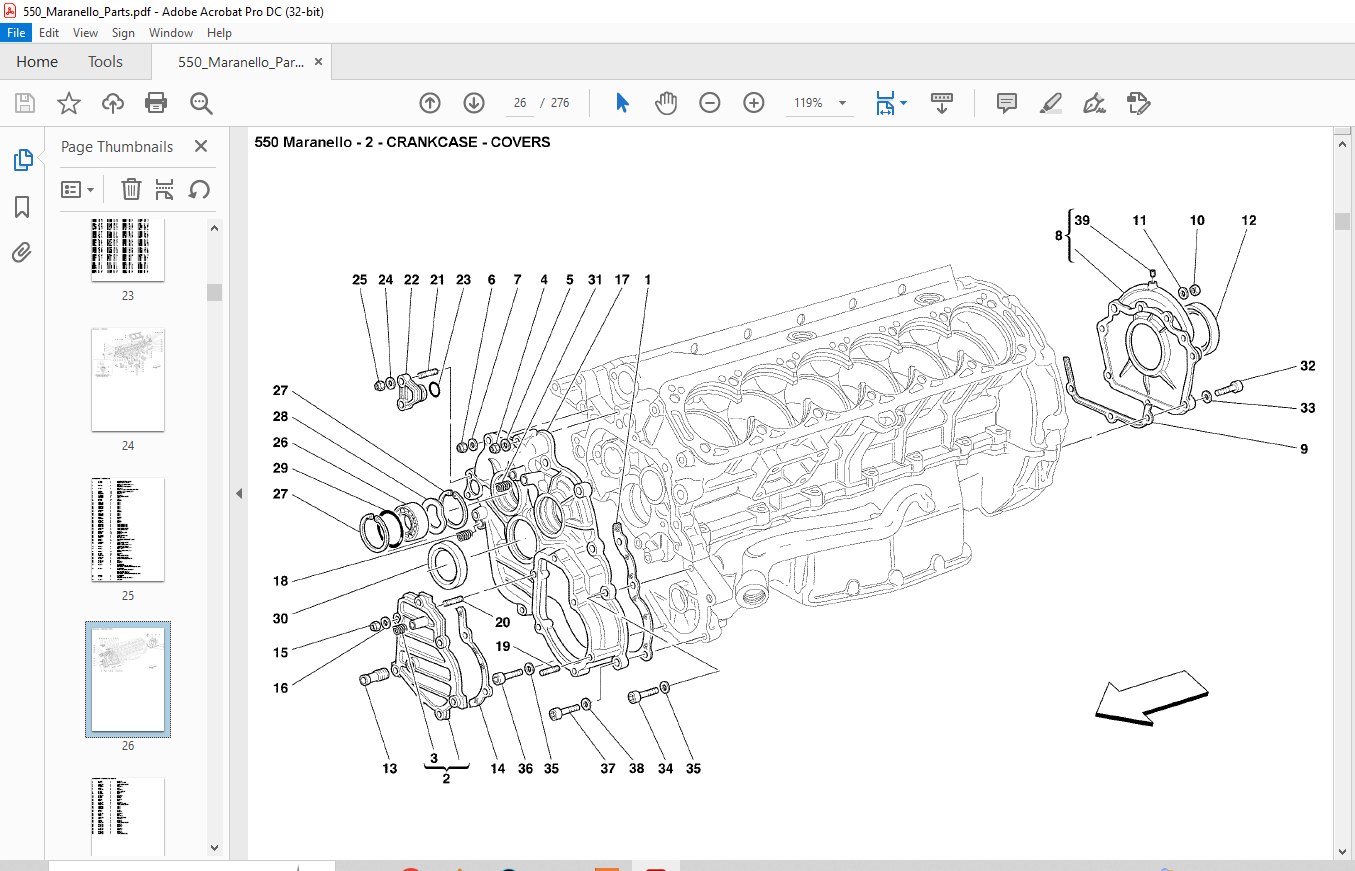The width and height of the screenshot is (1355, 871).
Task: Select the 550_Maranello_Parts document tab
Action: click(241, 62)
